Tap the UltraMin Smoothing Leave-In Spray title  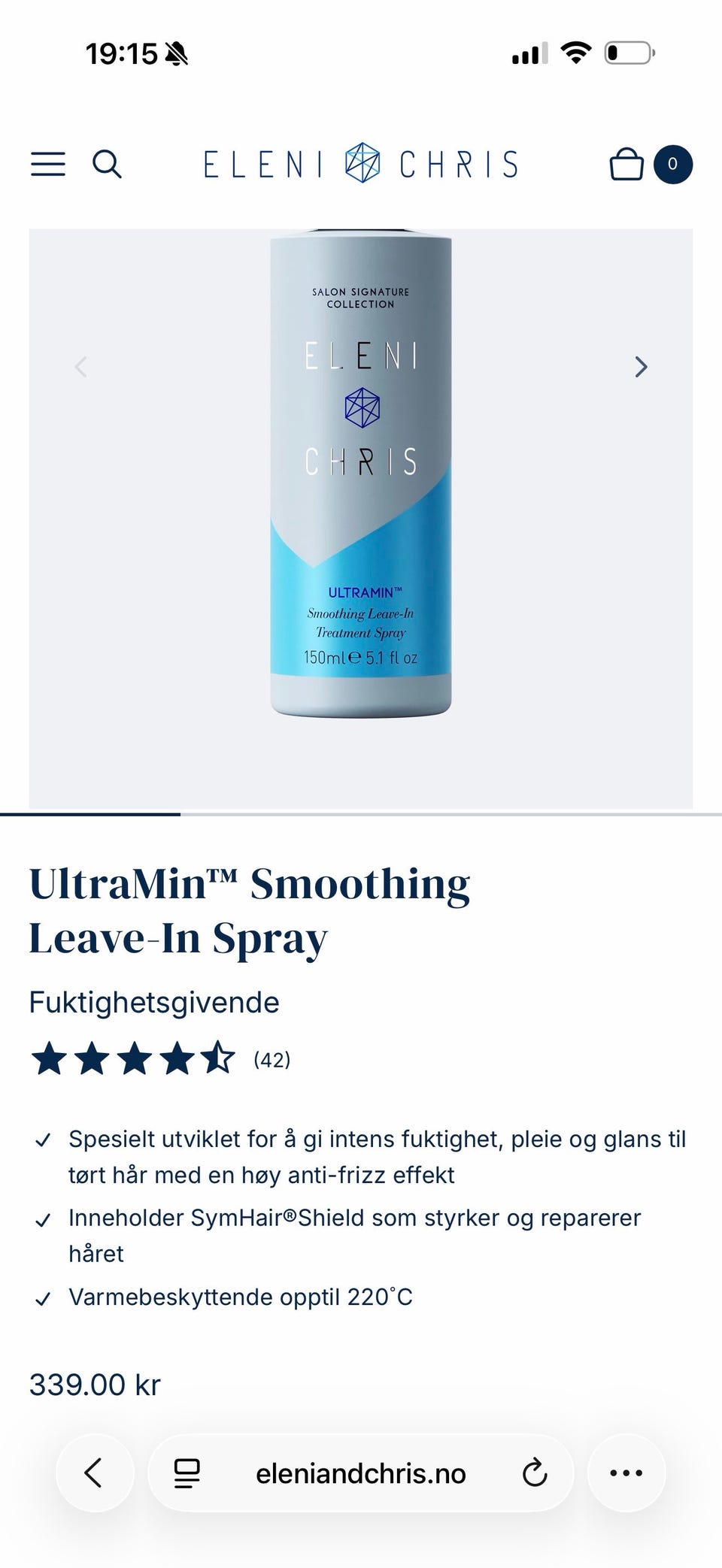(250, 910)
